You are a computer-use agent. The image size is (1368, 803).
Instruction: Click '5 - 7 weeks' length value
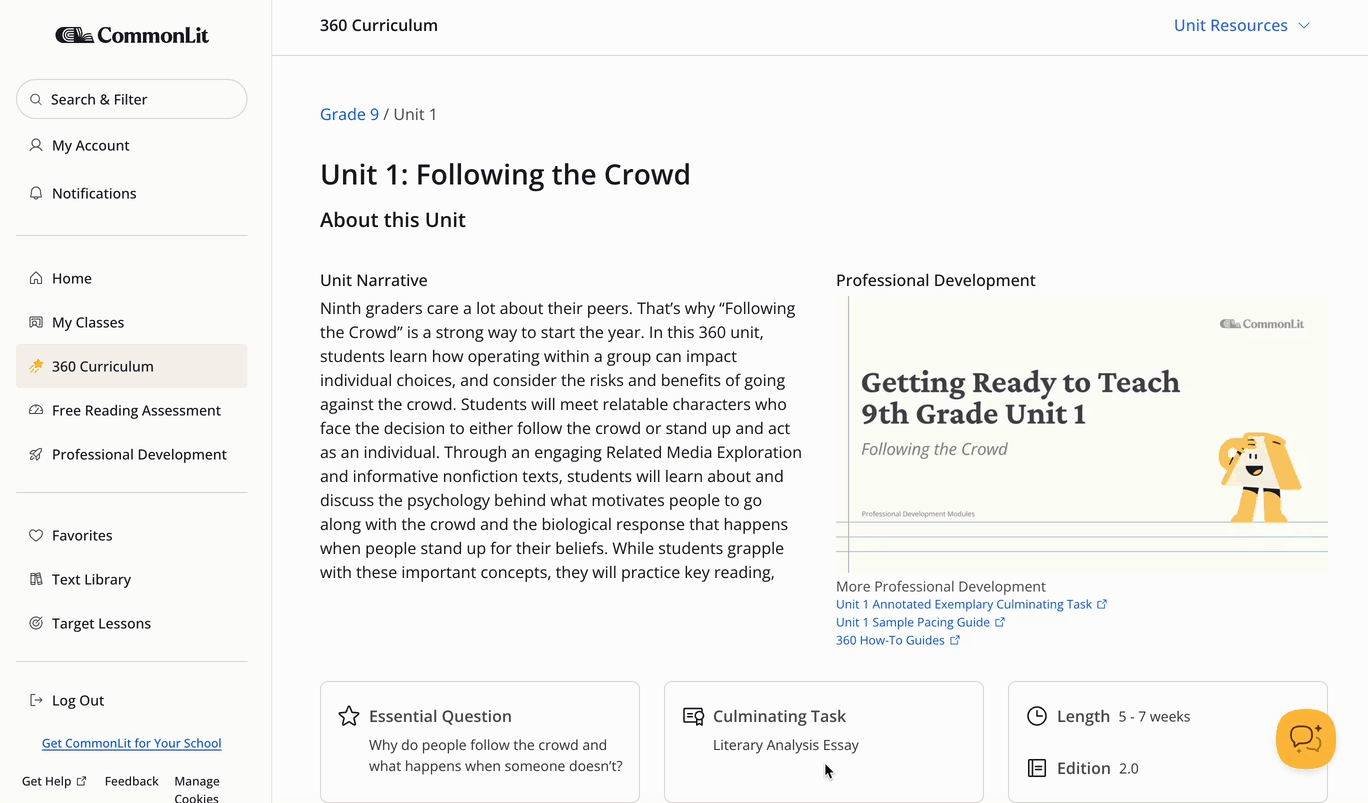click(x=1154, y=716)
